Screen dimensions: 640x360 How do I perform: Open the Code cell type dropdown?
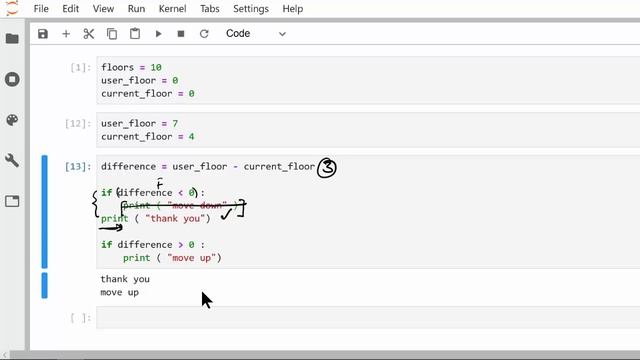(256, 33)
